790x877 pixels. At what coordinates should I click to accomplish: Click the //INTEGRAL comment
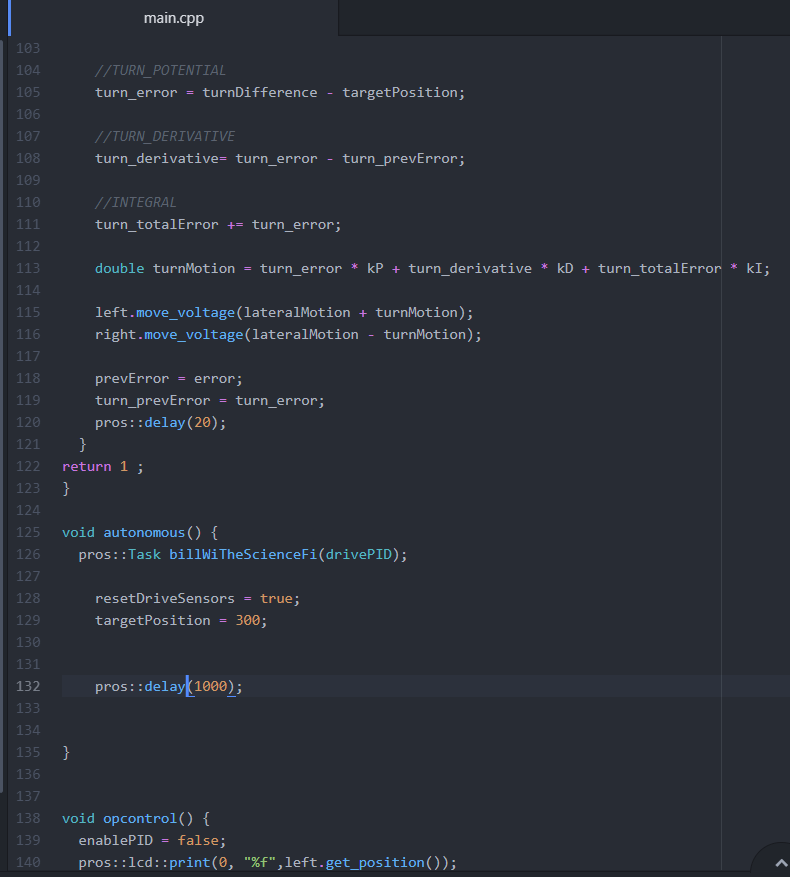click(x=135, y=202)
